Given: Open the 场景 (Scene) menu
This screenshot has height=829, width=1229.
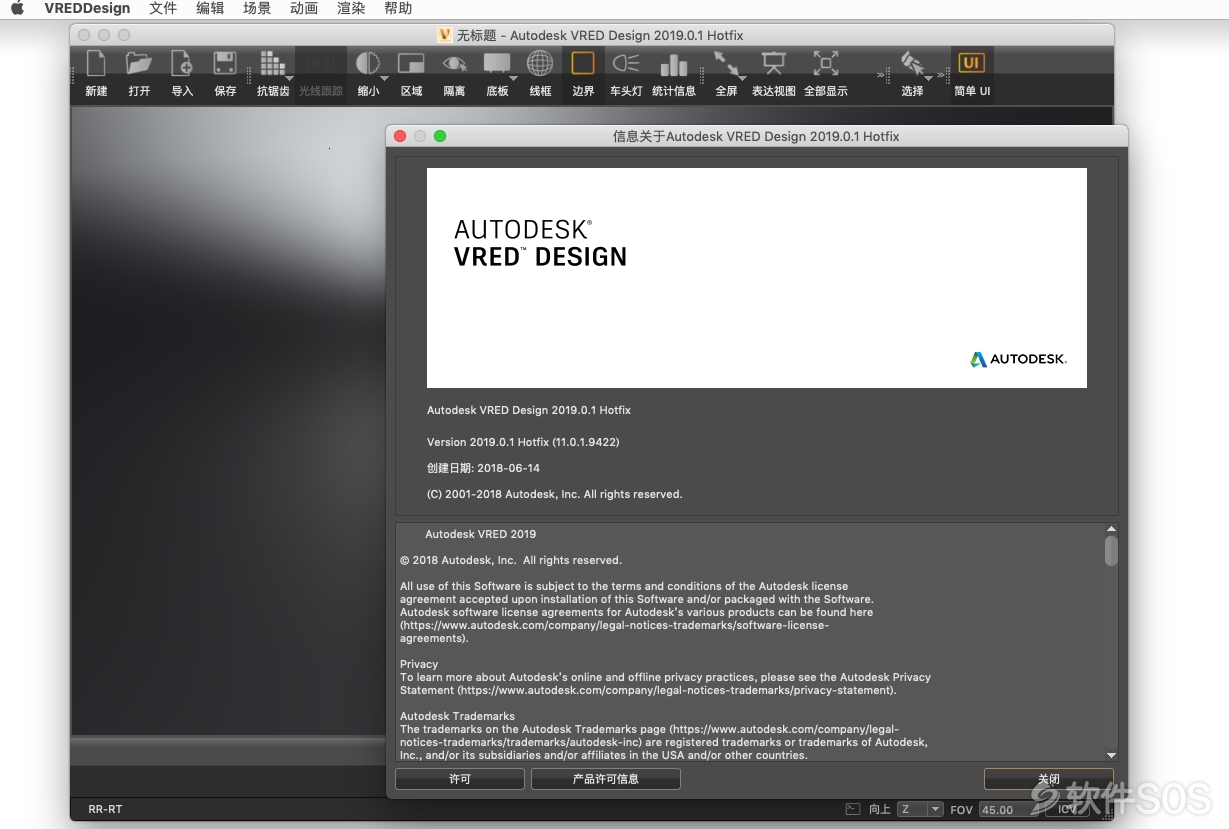Looking at the screenshot, I should click(x=257, y=8).
